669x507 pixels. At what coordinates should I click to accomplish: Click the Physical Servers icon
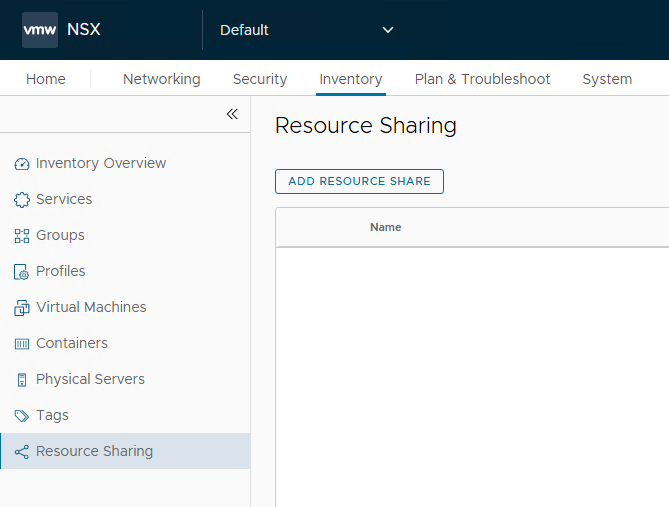(x=22, y=380)
